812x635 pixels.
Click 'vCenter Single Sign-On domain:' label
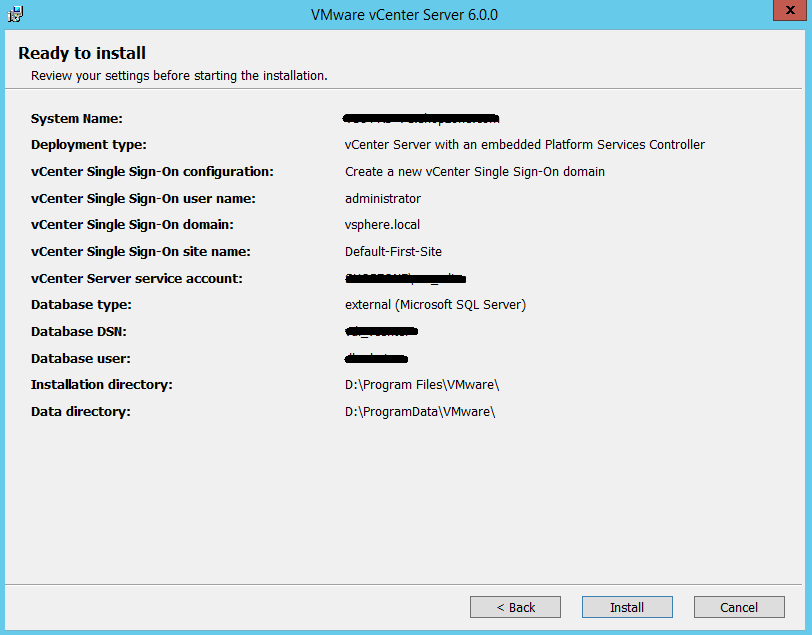pos(132,225)
